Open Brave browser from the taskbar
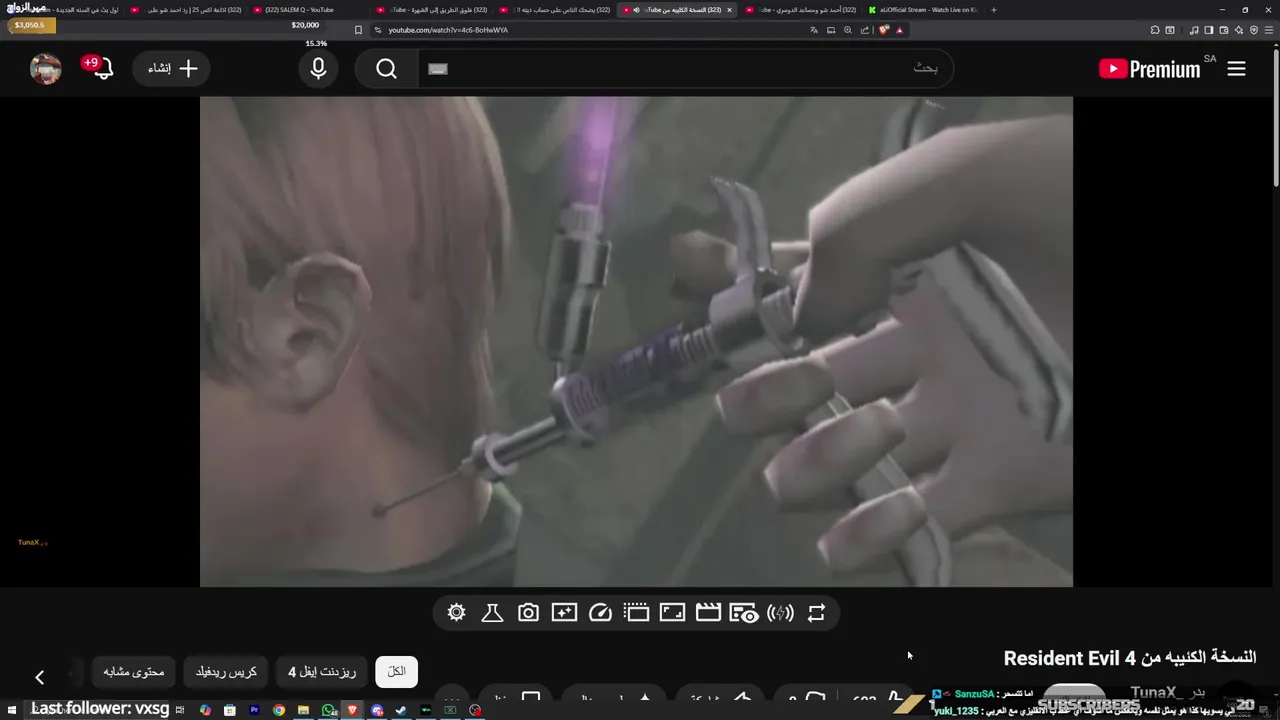Screen dimensions: 1280x720 (352, 710)
